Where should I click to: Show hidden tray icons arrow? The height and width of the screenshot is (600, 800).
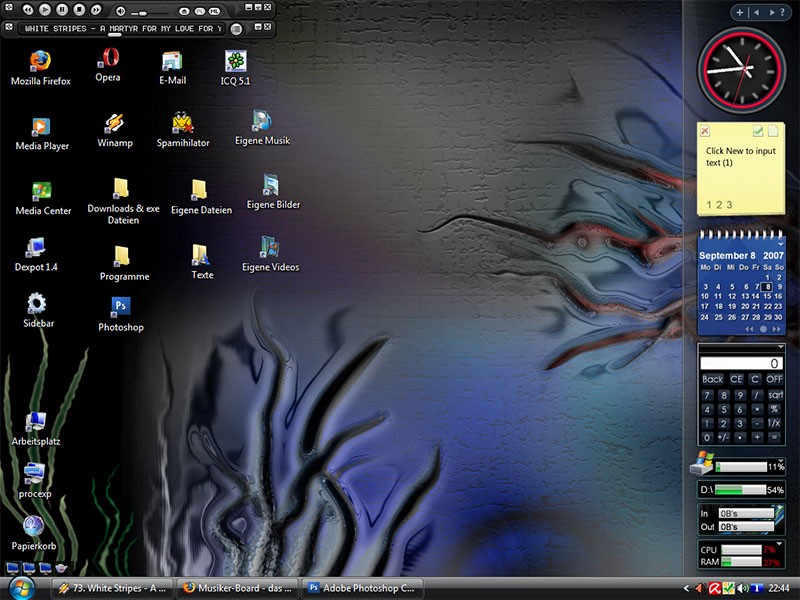(x=686, y=588)
